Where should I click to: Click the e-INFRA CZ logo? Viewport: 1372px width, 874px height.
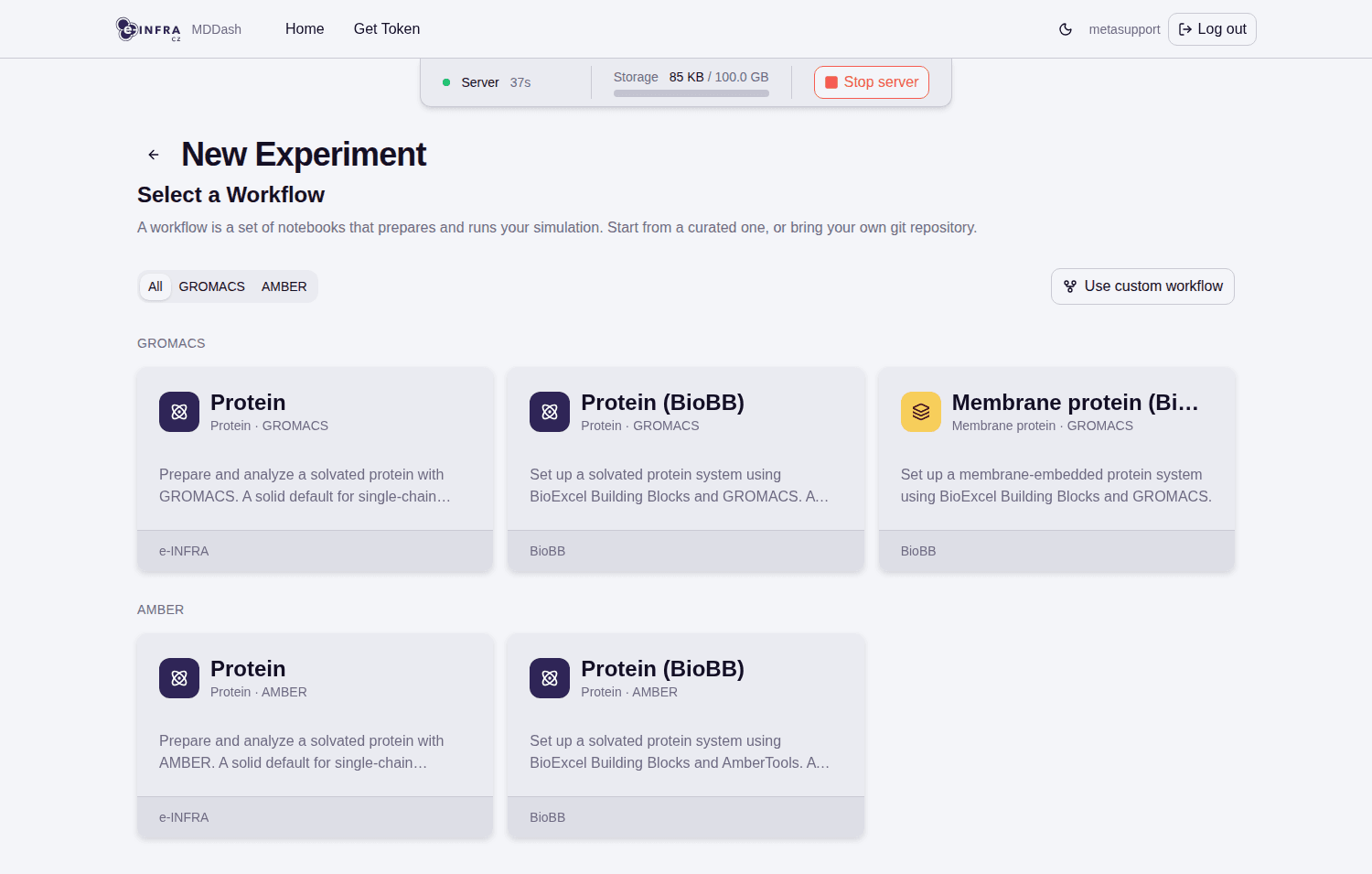click(x=148, y=29)
